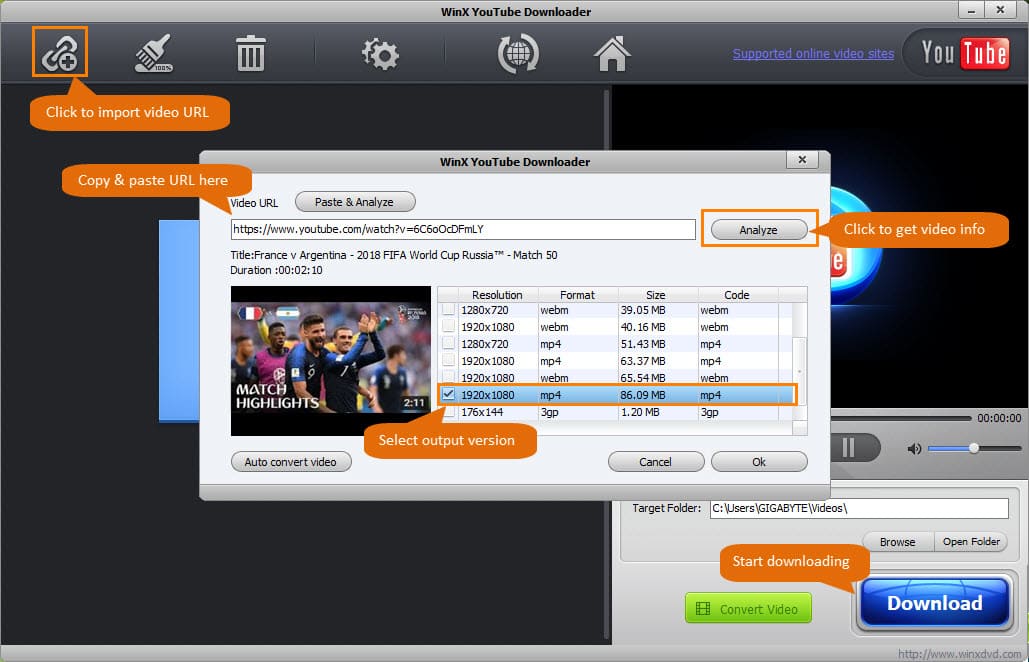Click the Open Folder button

click(971, 542)
